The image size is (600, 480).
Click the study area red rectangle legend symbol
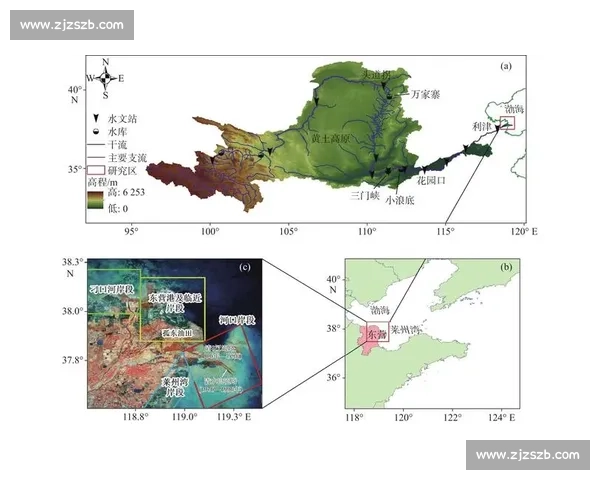(x=94, y=169)
